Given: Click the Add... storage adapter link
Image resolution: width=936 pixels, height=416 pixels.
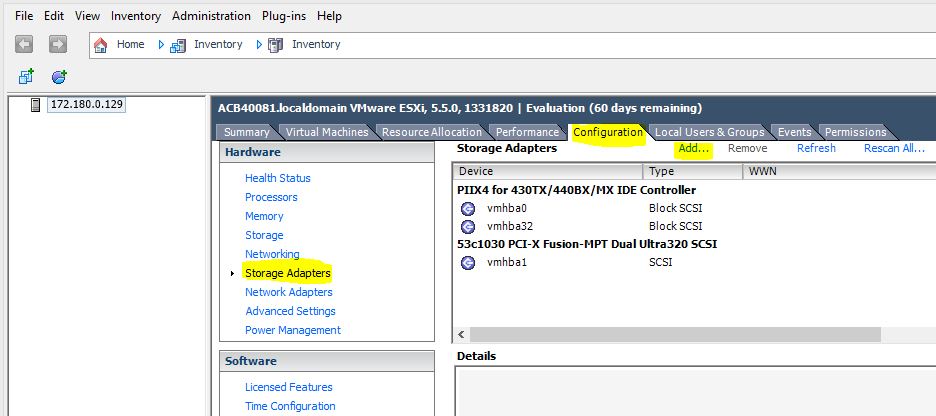Looking at the screenshot, I should pyautogui.click(x=694, y=149).
